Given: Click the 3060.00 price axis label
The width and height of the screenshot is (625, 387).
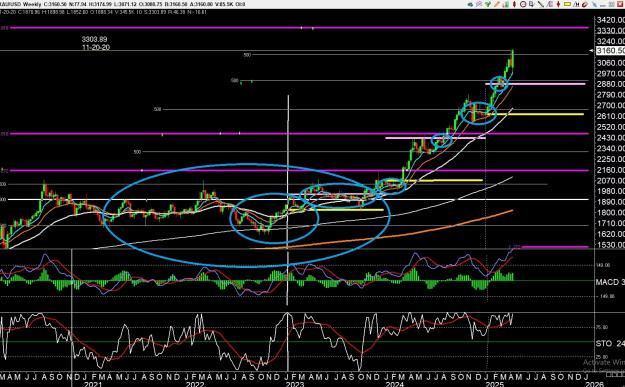Looking at the screenshot, I should 610,63.
